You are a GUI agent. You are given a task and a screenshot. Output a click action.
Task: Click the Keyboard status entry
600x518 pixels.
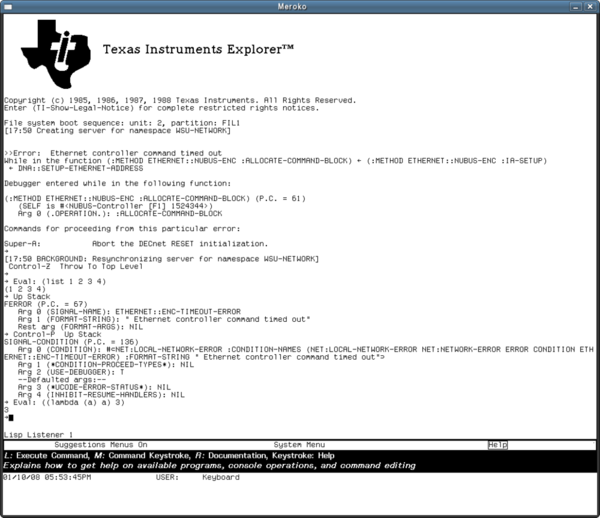click(221, 477)
